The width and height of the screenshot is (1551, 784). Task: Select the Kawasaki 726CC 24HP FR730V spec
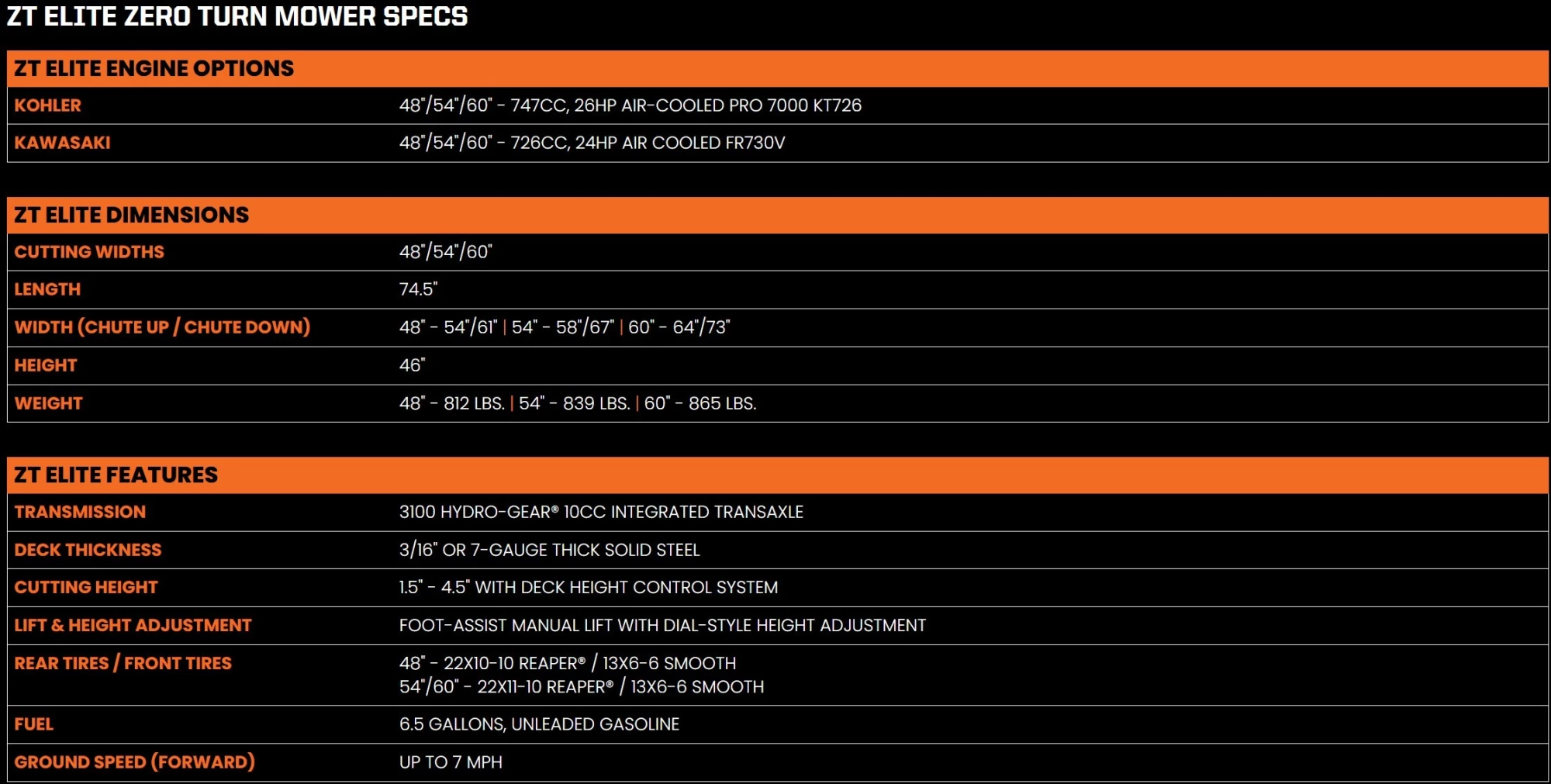592,143
